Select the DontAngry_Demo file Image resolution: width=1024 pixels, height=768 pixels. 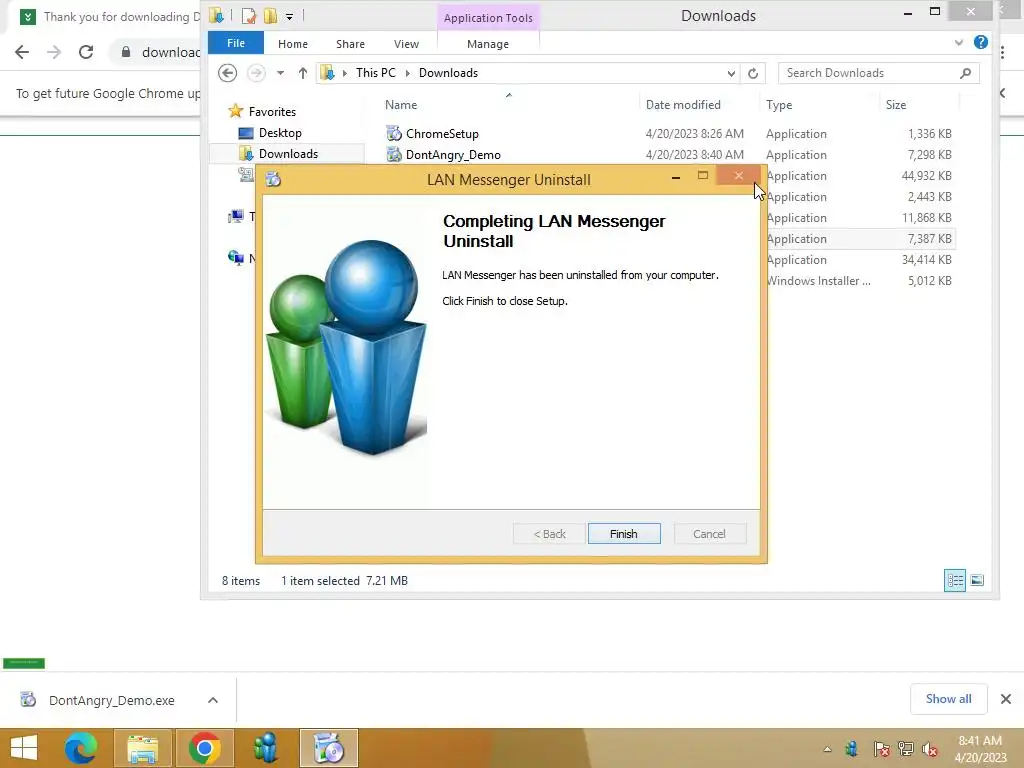pyautogui.click(x=453, y=155)
